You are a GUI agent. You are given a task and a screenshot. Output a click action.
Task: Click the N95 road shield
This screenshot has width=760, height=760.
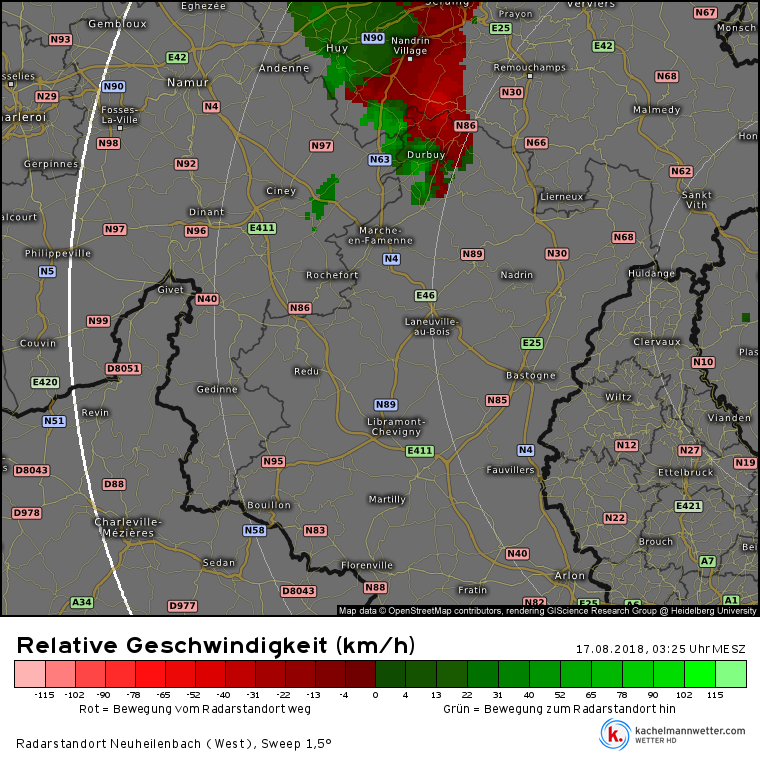tap(273, 461)
